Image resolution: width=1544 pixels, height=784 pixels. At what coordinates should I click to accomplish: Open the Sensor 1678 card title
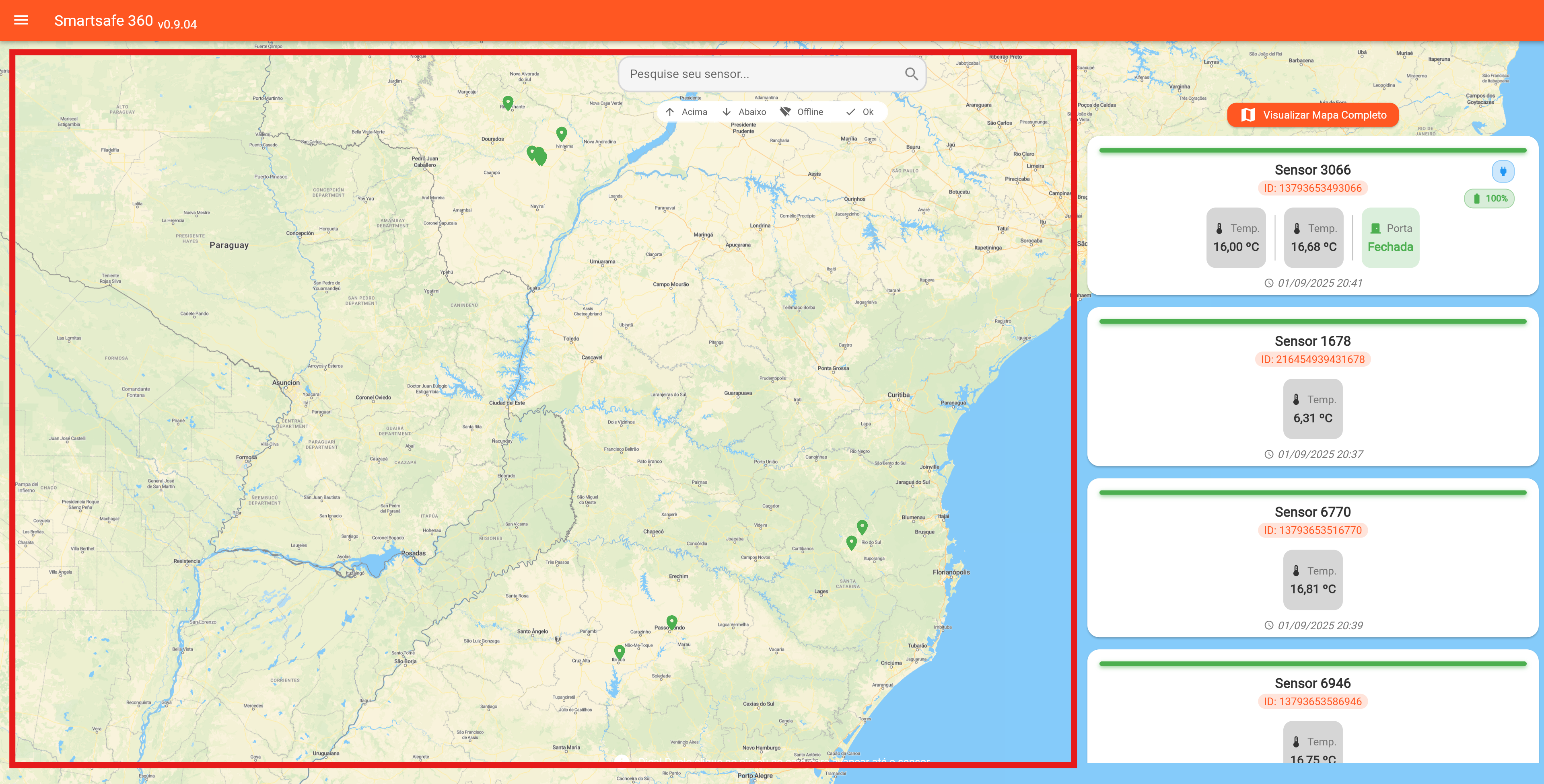[1312, 341]
